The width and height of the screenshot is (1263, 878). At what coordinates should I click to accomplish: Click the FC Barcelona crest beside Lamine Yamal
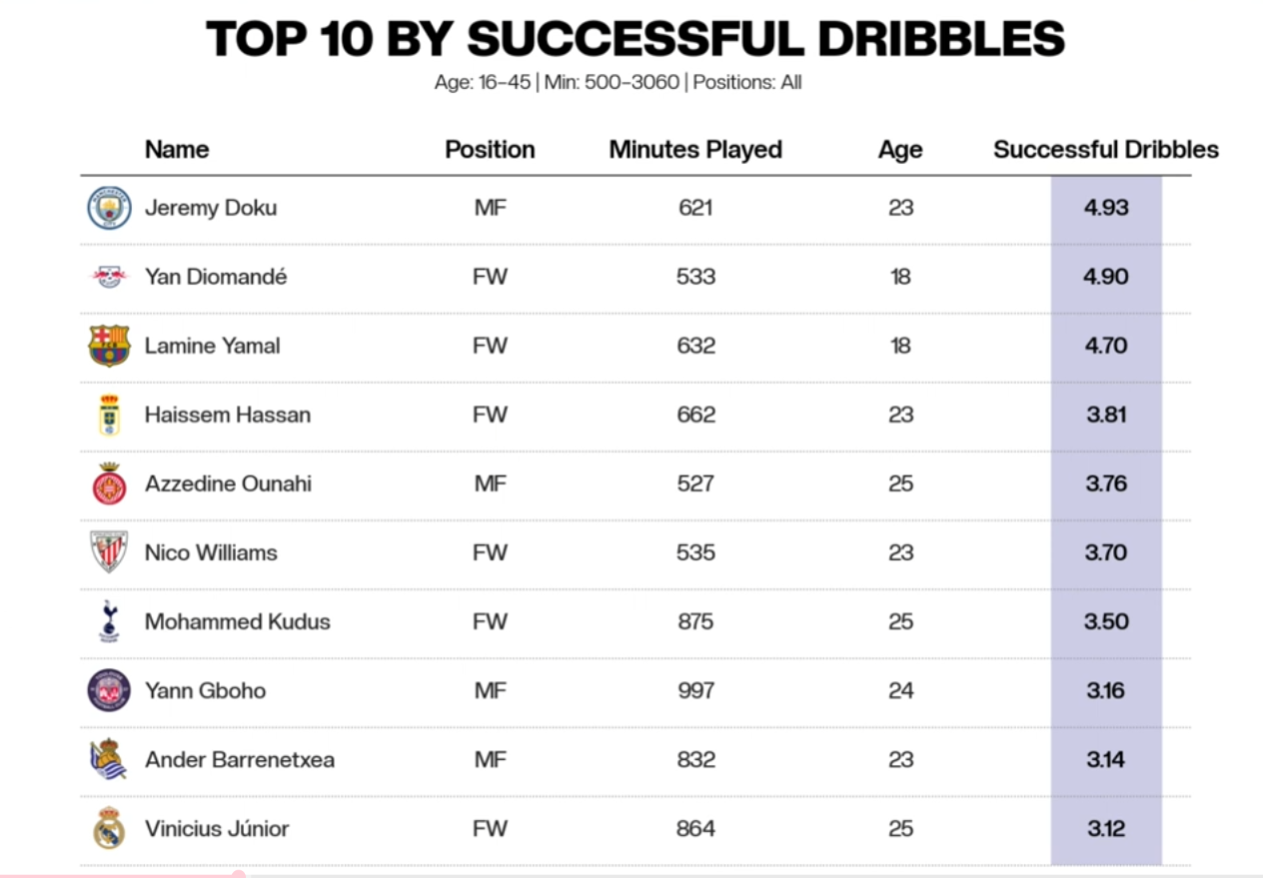tap(109, 346)
